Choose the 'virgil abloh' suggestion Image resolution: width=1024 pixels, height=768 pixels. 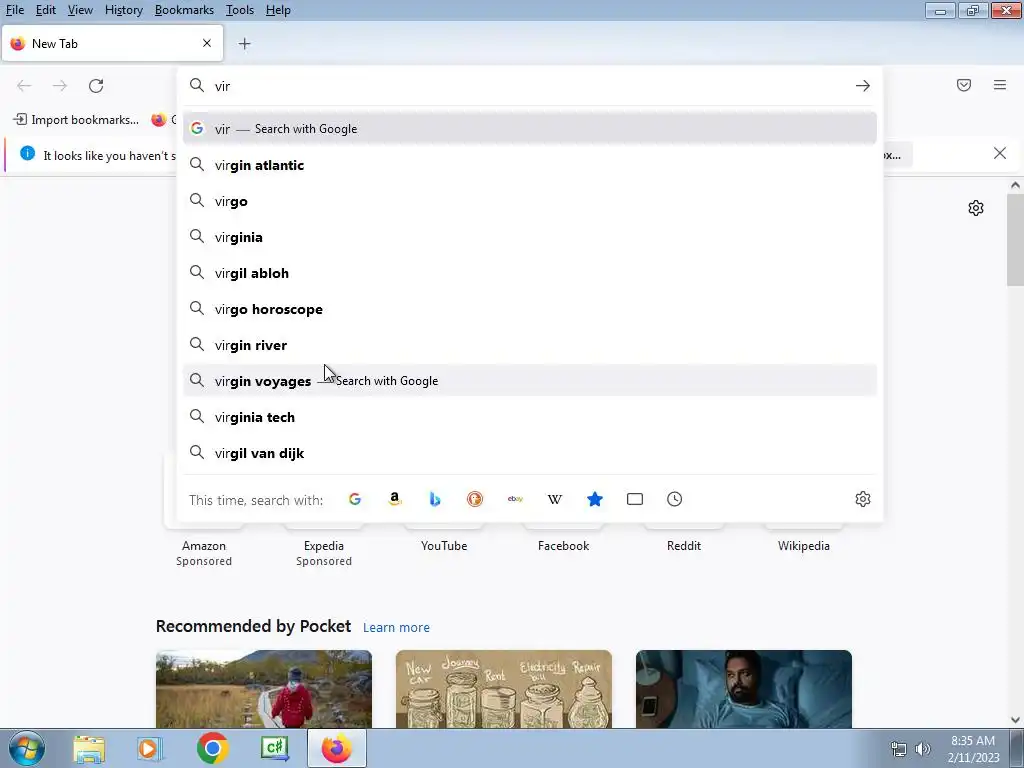point(530,273)
